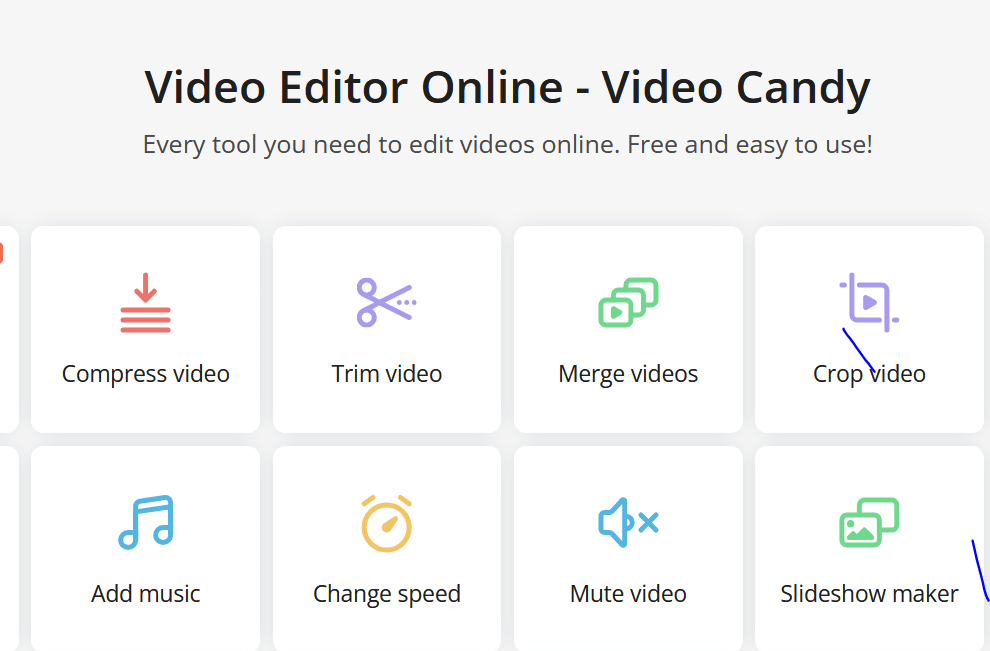Click the Change speed stopwatch icon
990x651 pixels.
click(x=386, y=523)
